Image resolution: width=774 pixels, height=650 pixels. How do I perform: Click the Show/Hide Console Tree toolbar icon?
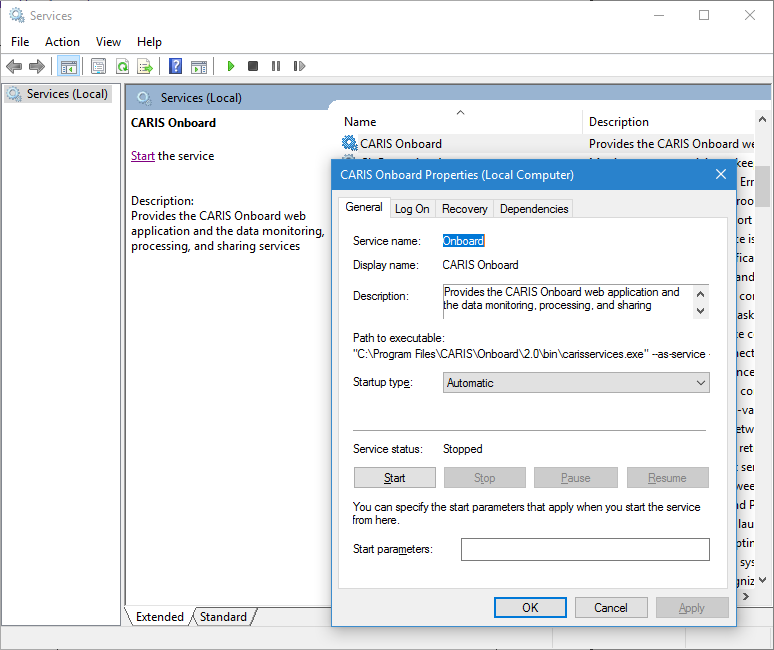point(69,66)
